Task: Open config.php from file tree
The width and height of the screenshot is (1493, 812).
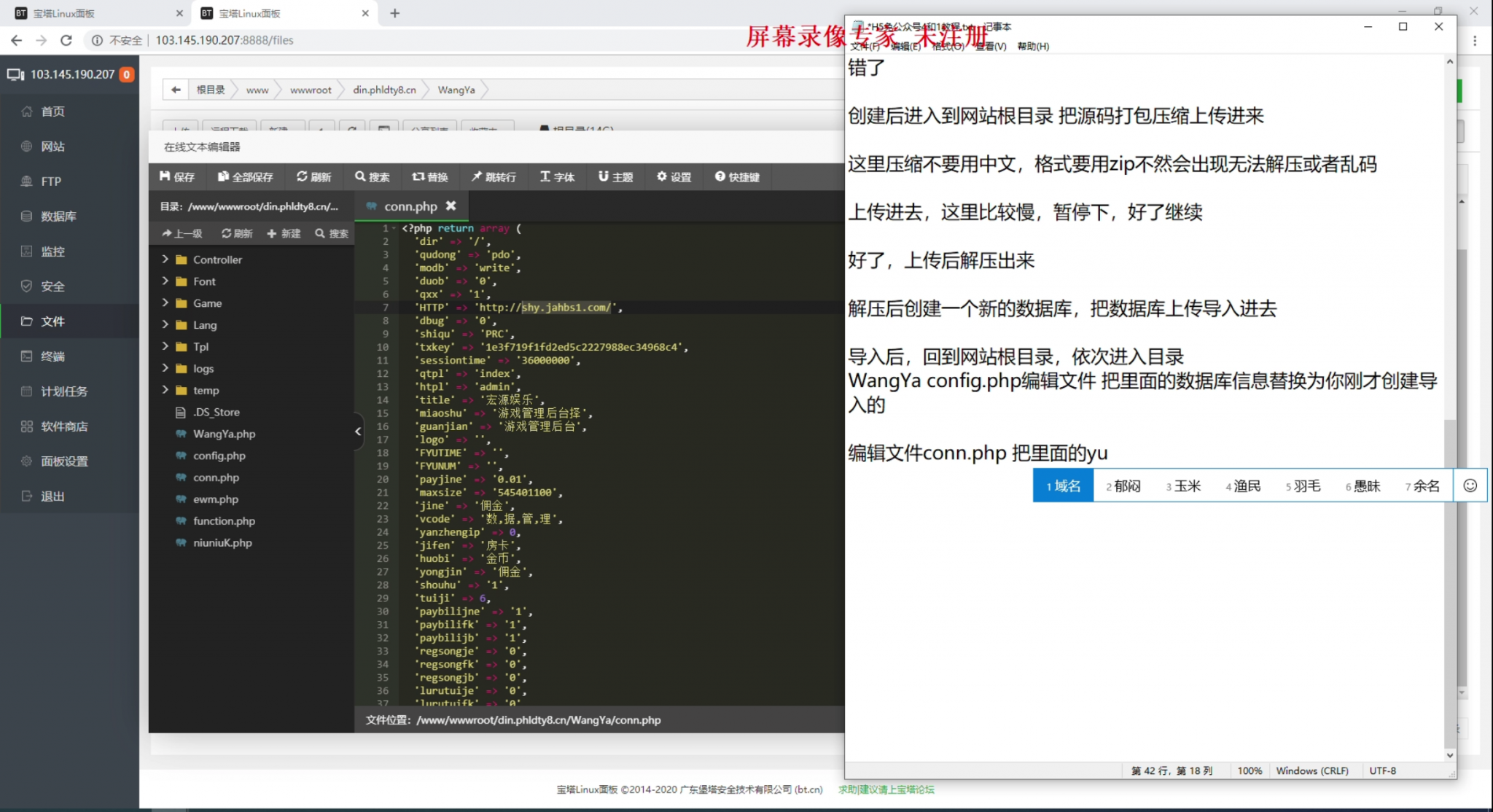Action: 219,456
